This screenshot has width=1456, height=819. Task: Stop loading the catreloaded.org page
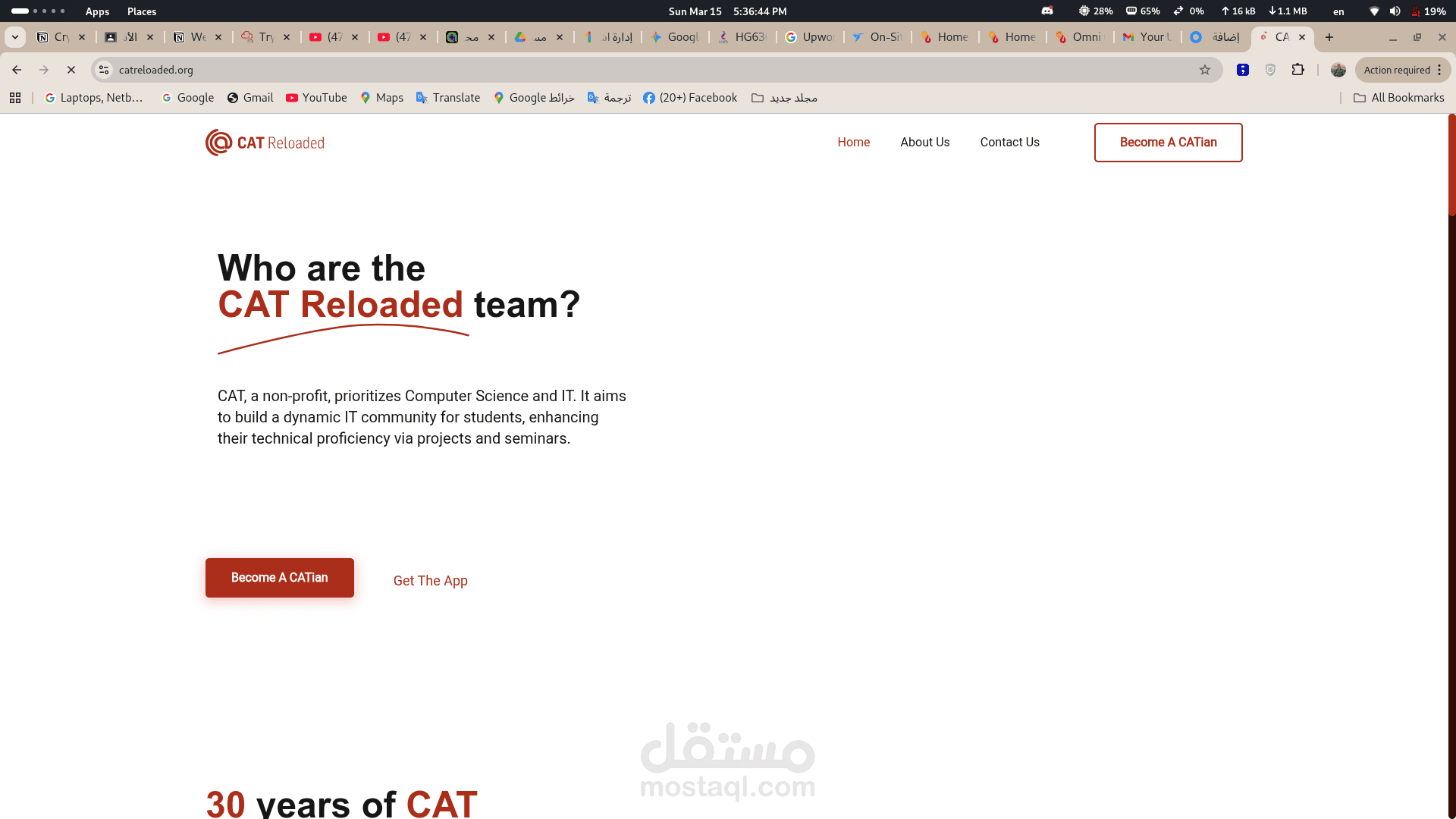pos(71,70)
